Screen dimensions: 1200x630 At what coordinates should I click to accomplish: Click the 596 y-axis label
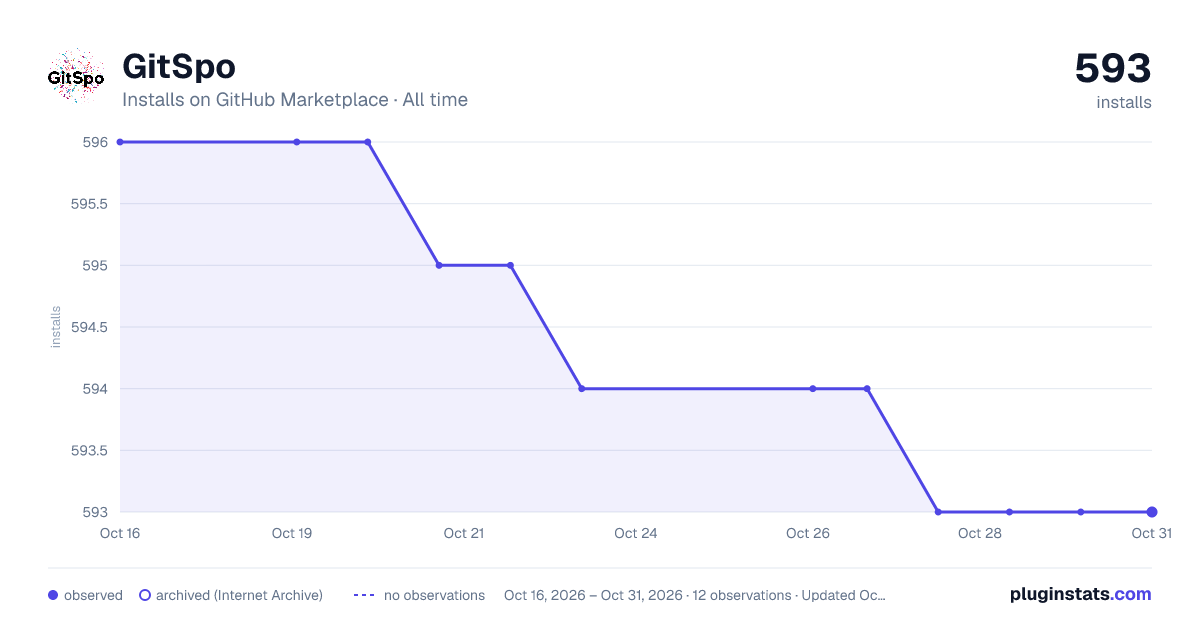click(x=95, y=142)
